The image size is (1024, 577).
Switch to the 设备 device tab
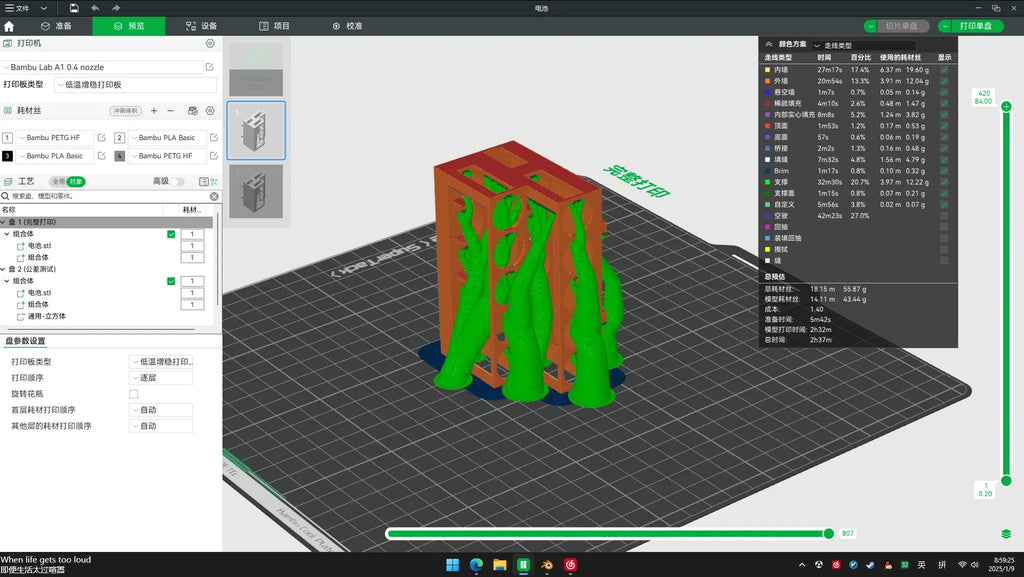[x=201, y=26]
